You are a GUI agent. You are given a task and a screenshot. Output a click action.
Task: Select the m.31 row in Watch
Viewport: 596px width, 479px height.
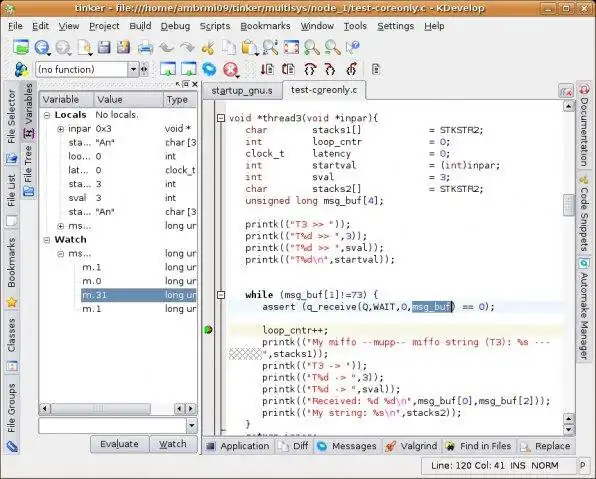point(138,295)
